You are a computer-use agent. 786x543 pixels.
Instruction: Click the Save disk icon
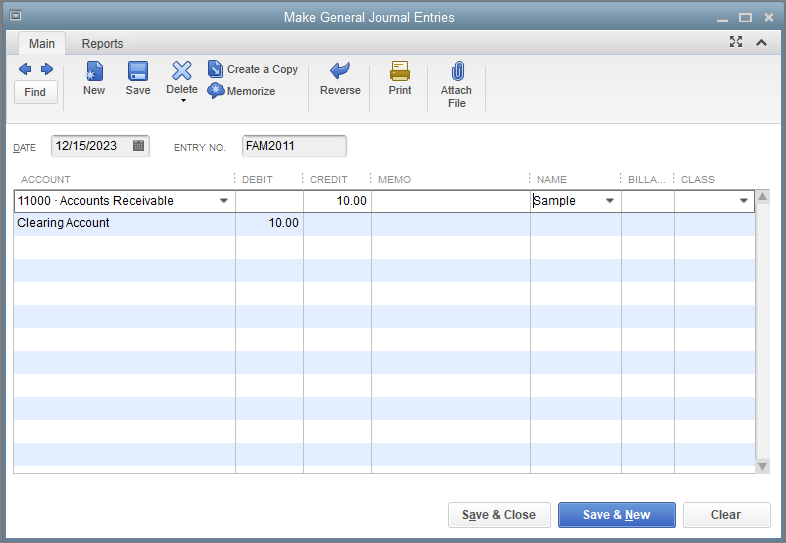(137, 72)
